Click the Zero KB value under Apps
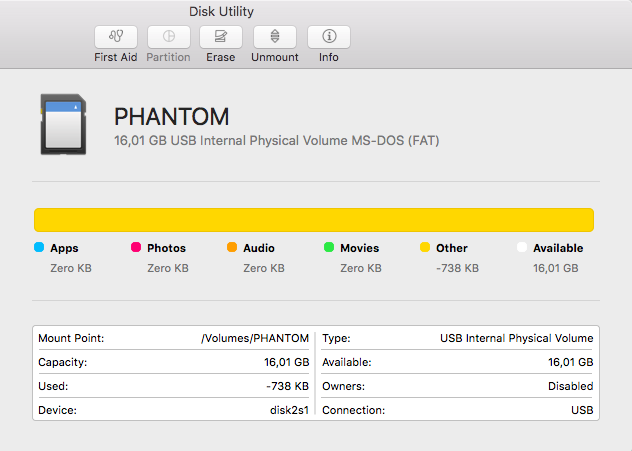 (x=71, y=268)
